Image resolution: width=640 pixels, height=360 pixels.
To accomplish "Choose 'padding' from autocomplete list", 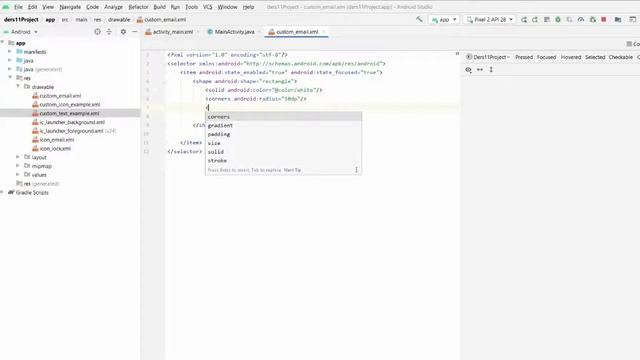I will coord(283,134).
